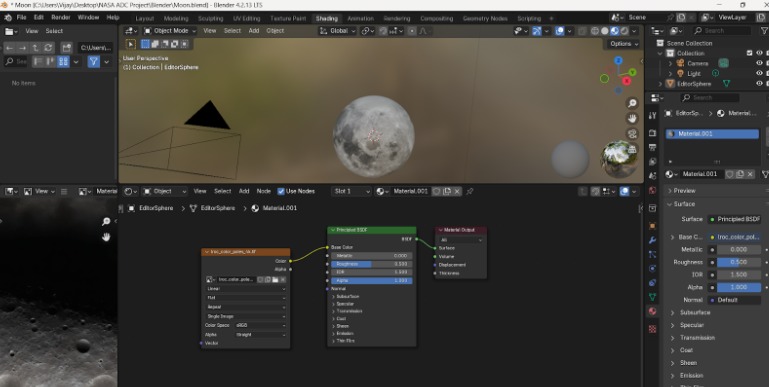Hide EditorSphere in outliner

(759, 84)
